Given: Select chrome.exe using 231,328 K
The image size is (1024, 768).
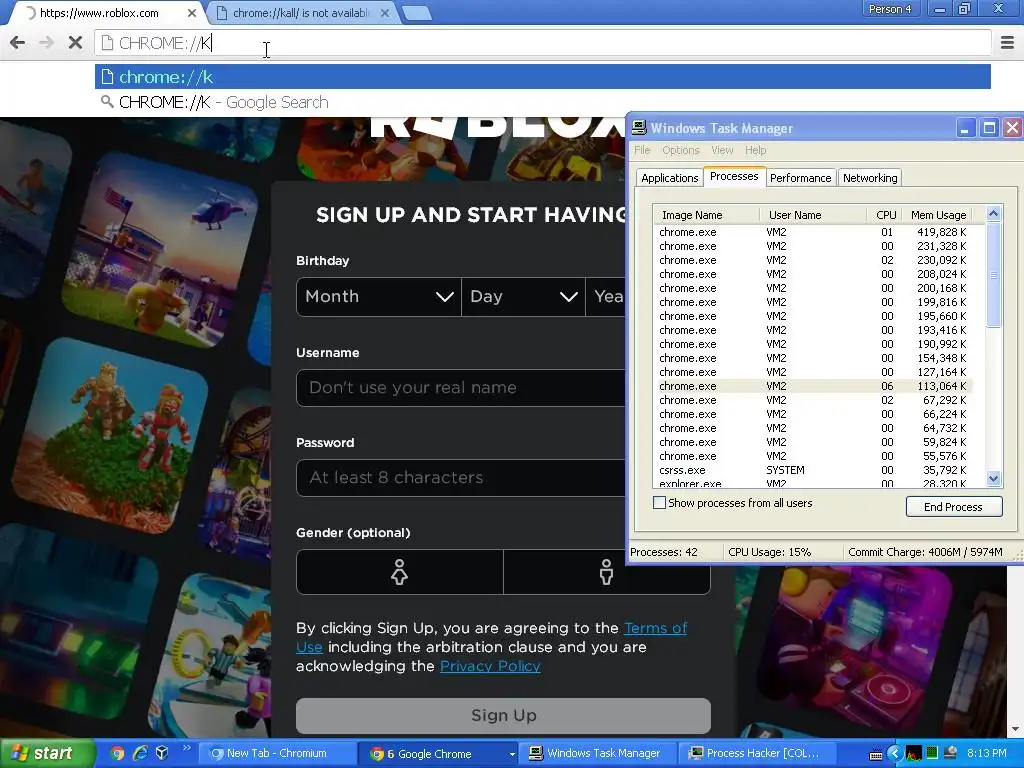Looking at the screenshot, I should click(813, 246).
